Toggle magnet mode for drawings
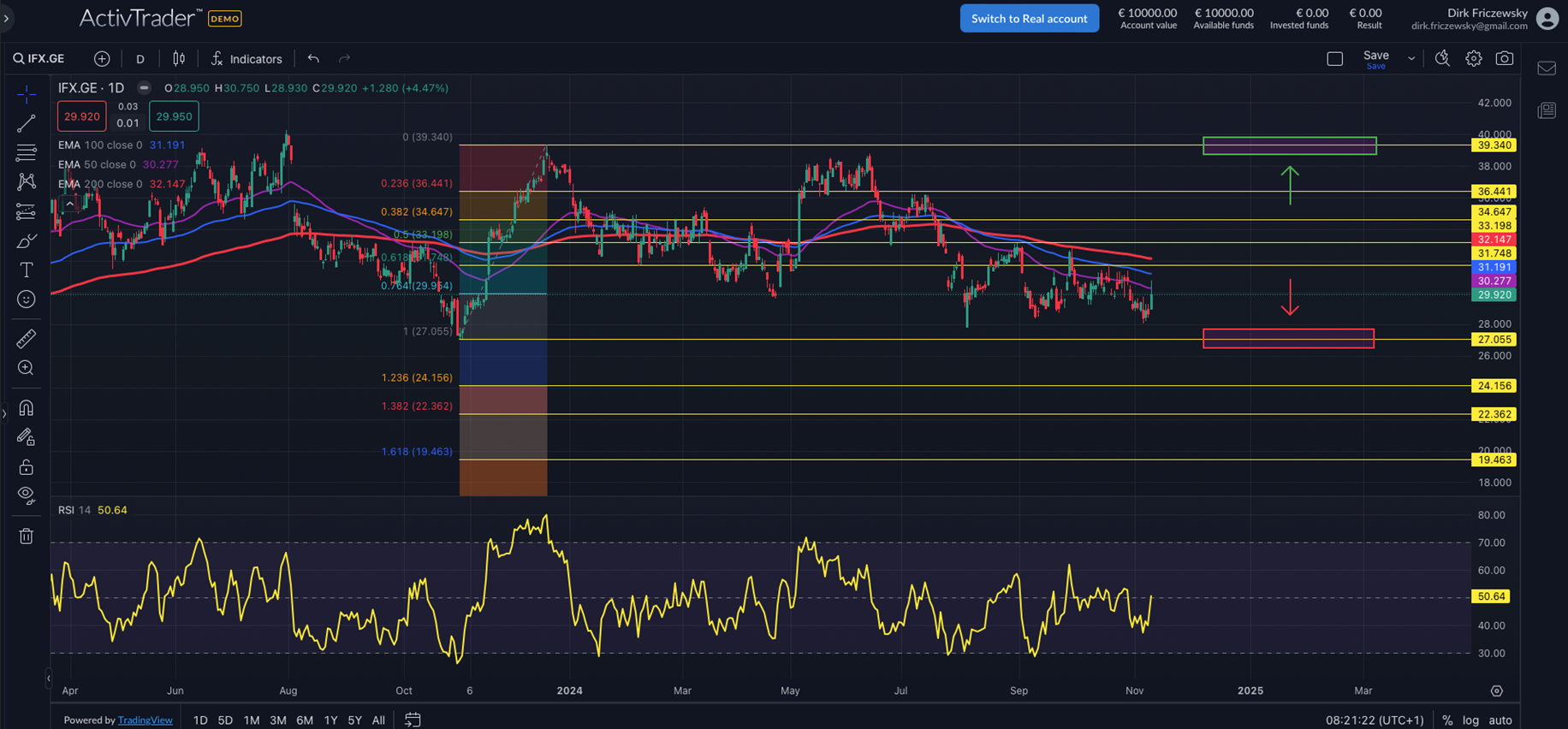This screenshot has height=729, width=1568. [x=27, y=408]
